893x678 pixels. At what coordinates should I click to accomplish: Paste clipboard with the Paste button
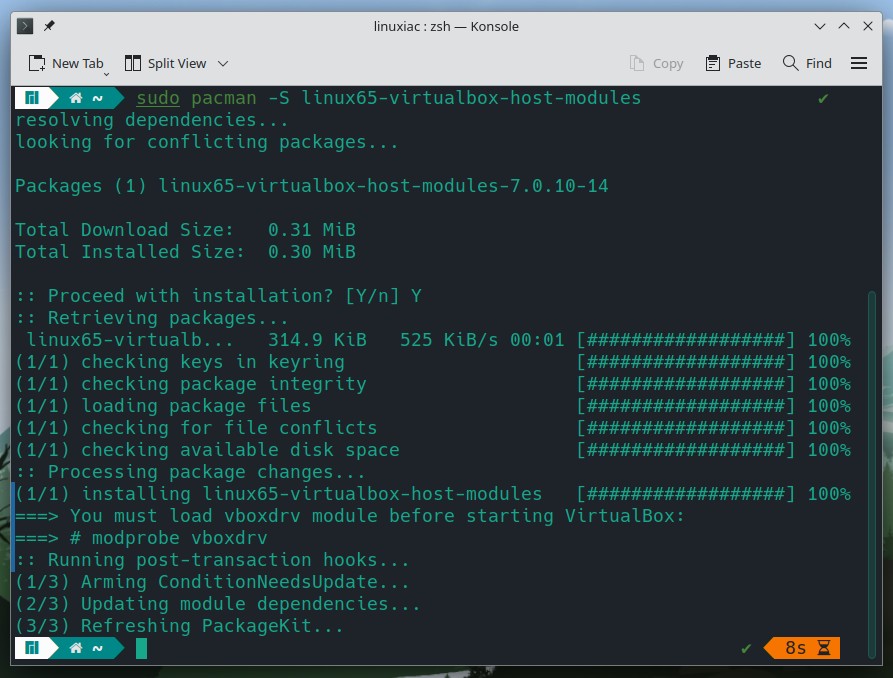click(733, 63)
